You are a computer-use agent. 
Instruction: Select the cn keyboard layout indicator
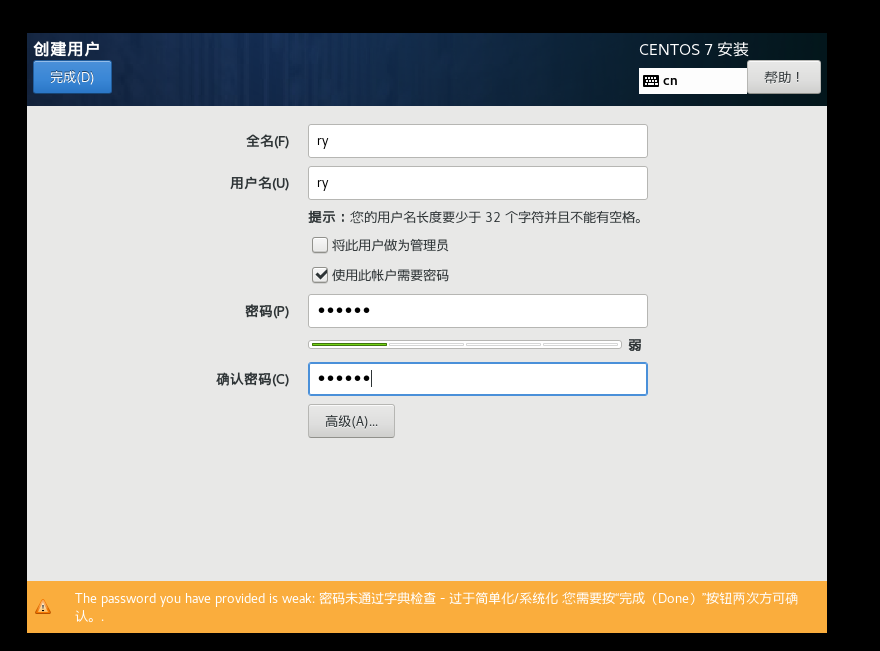pos(693,81)
